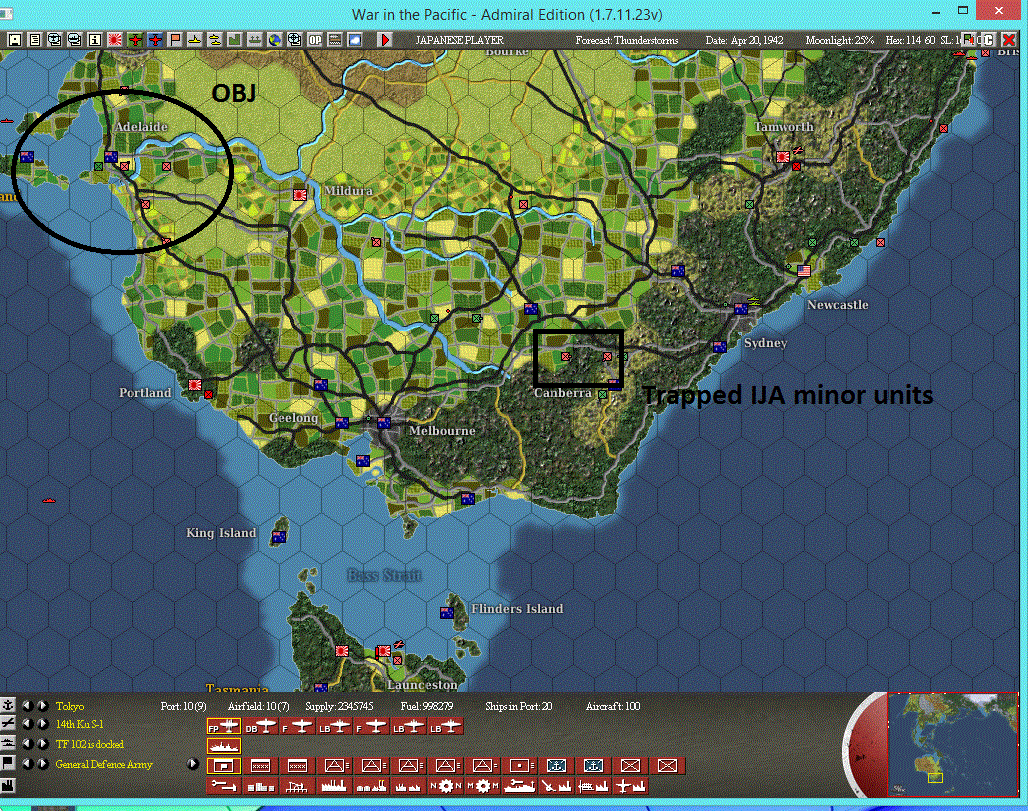The height and width of the screenshot is (811, 1028).
Task: Click the ship icon beside TF 102
Action: coord(8,743)
